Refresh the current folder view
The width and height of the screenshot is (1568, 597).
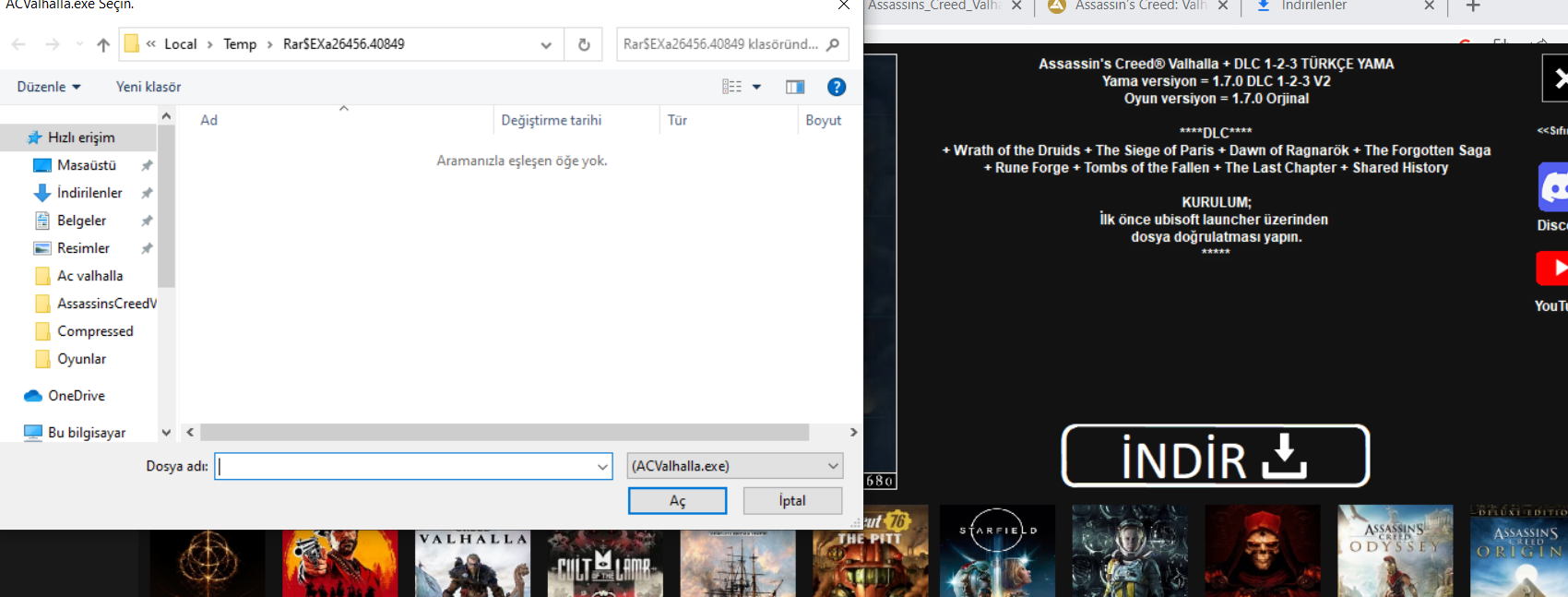coord(584,44)
